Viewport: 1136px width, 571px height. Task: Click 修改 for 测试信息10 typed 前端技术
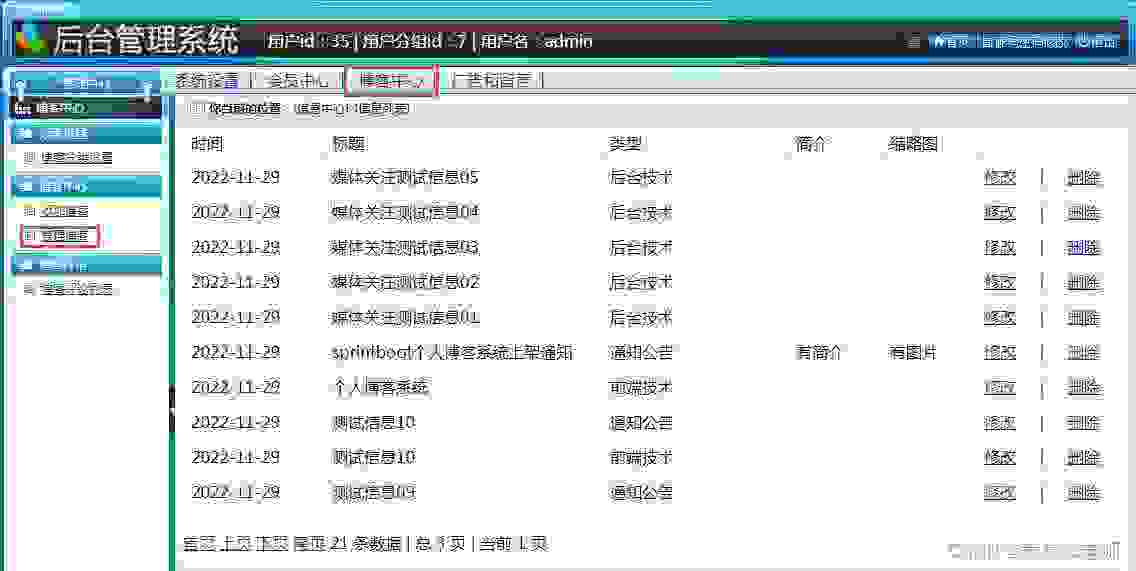click(1000, 457)
